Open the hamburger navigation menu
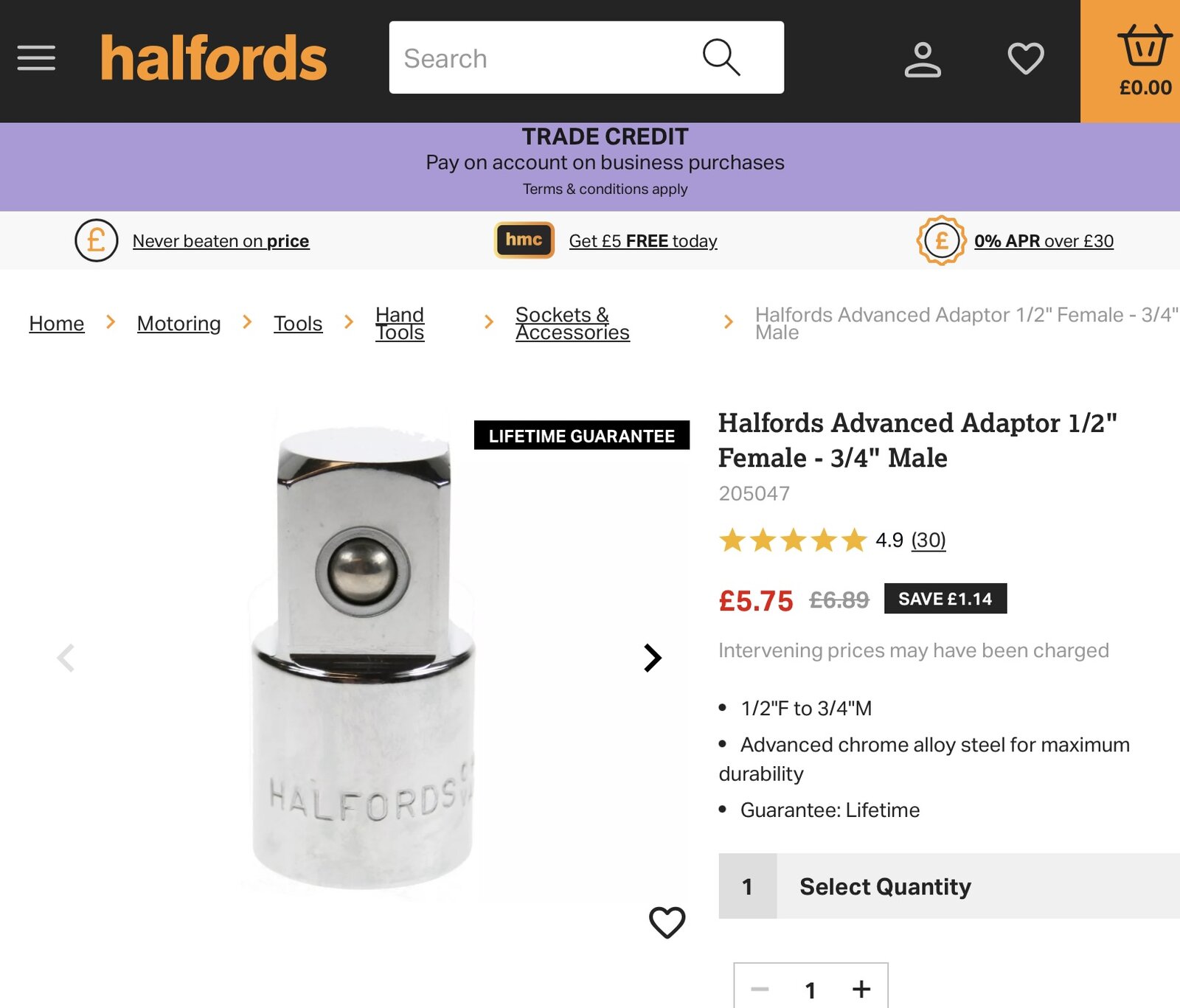Image resolution: width=1180 pixels, height=1008 pixels. click(36, 58)
